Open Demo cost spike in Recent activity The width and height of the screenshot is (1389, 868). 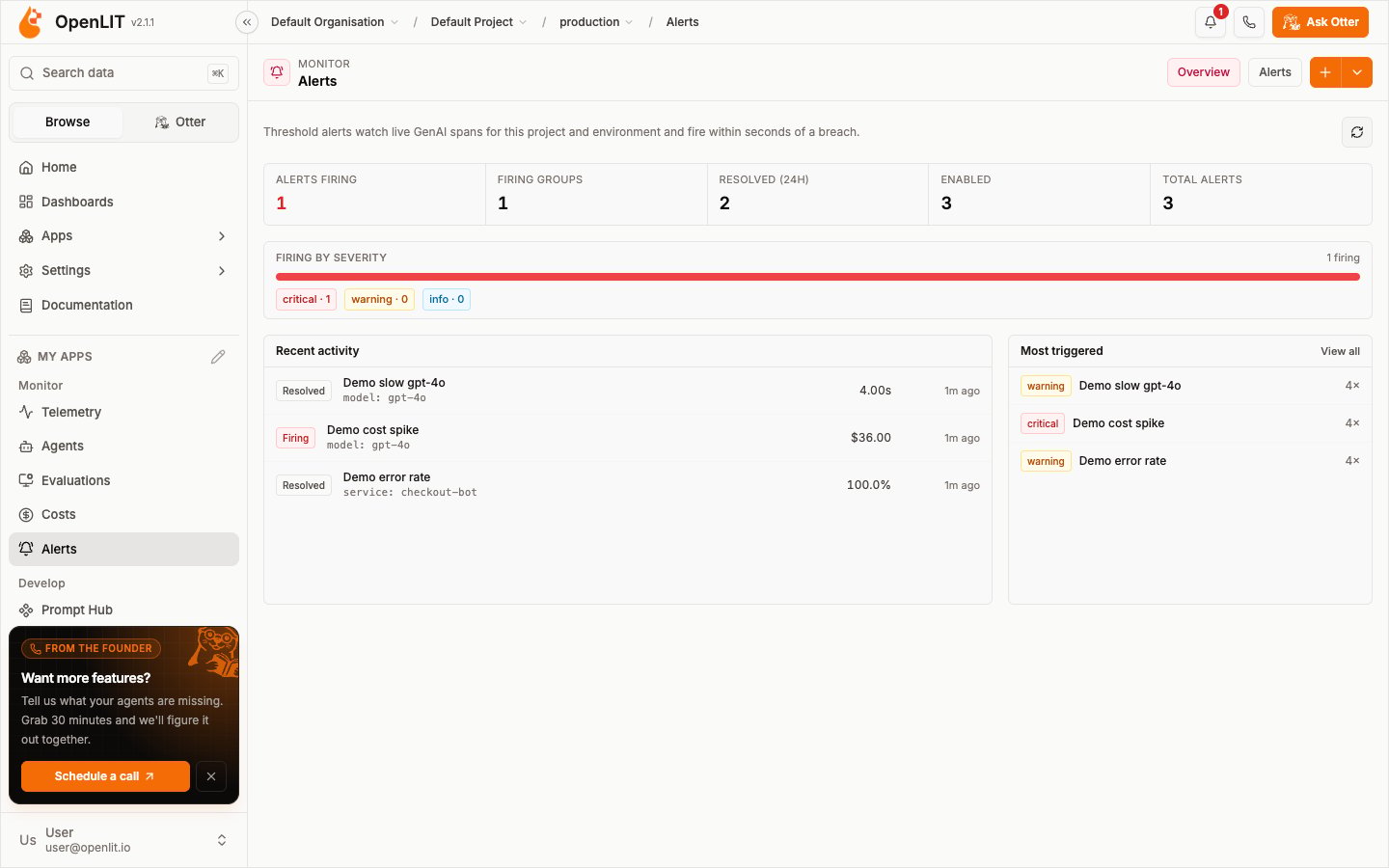(628, 438)
